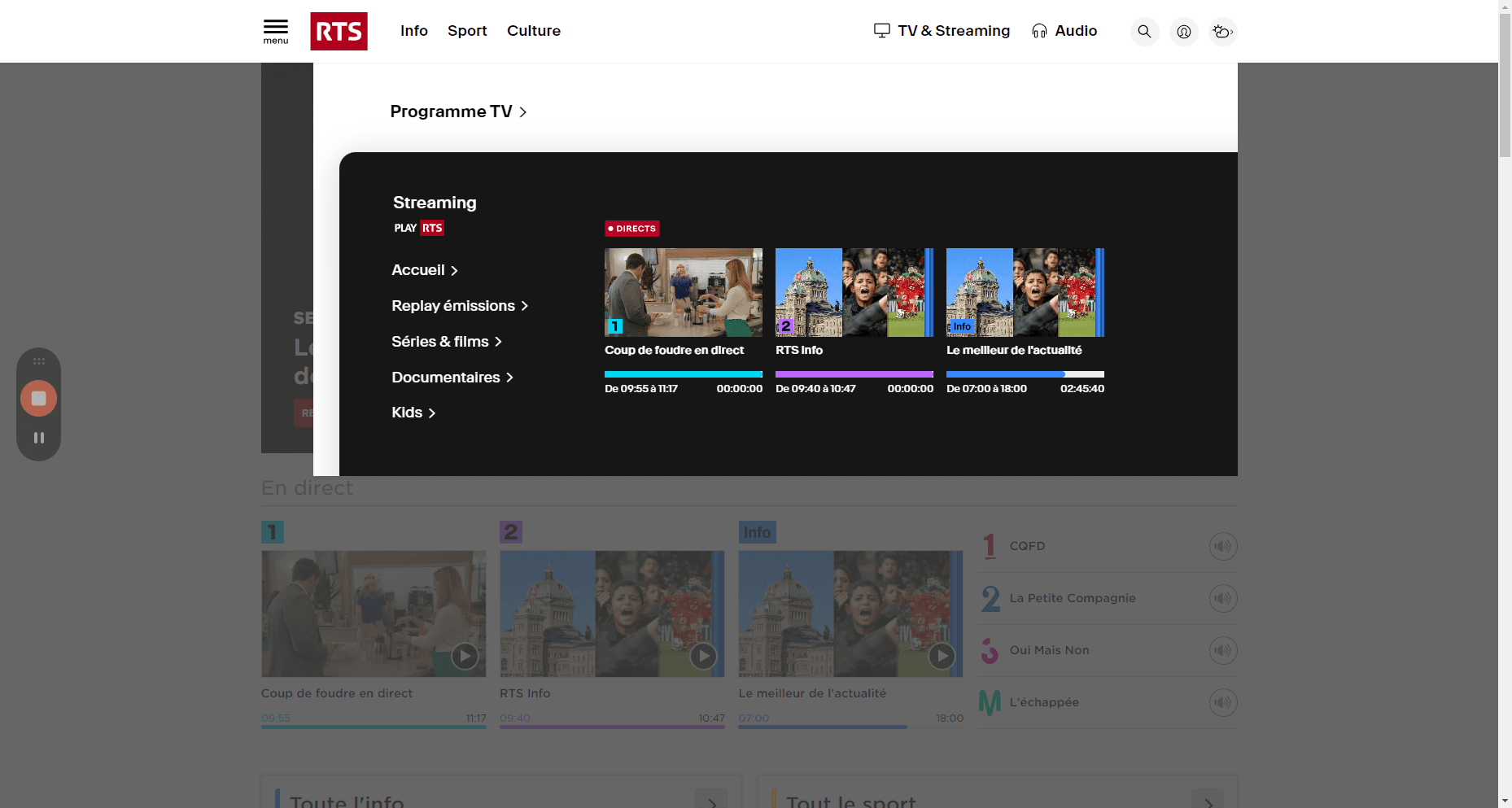
Task: Listen to Oui Mais Non speaker icon
Action: [1222, 650]
